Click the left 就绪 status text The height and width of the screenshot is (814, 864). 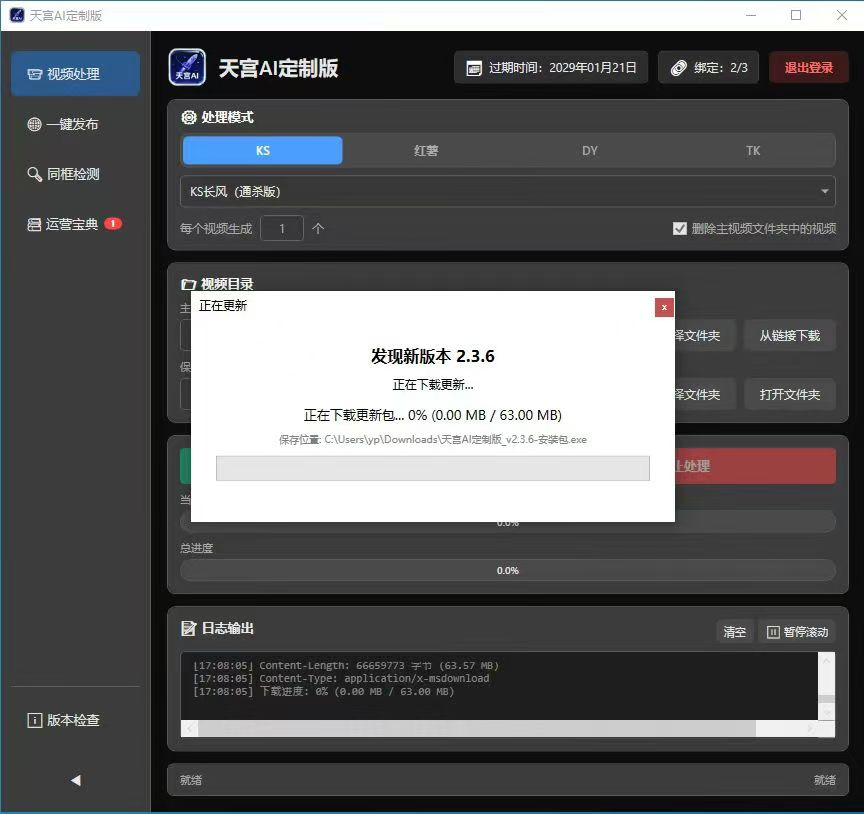pyautogui.click(x=191, y=780)
